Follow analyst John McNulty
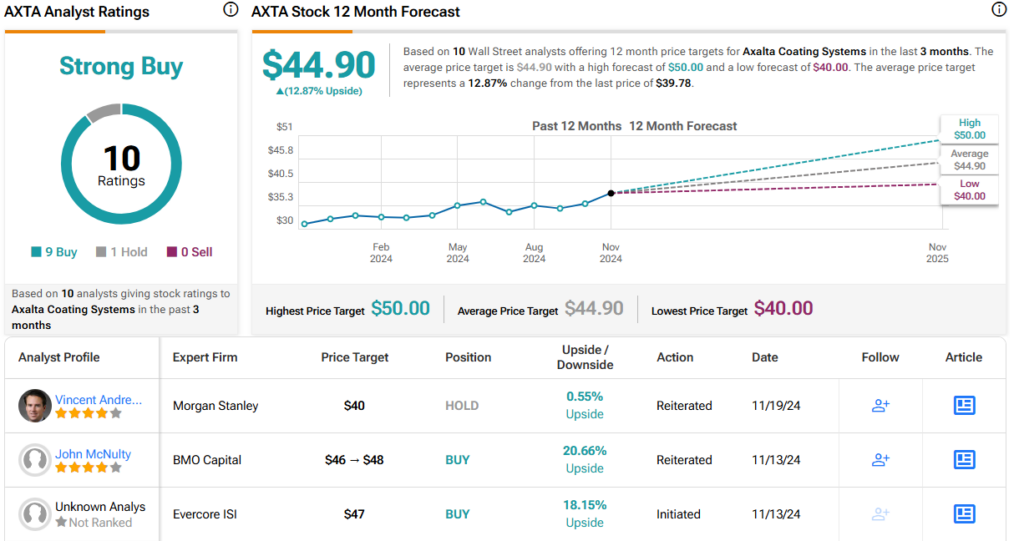Screen dimensions: 1024x541 pyautogui.click(x=880, y=460)
